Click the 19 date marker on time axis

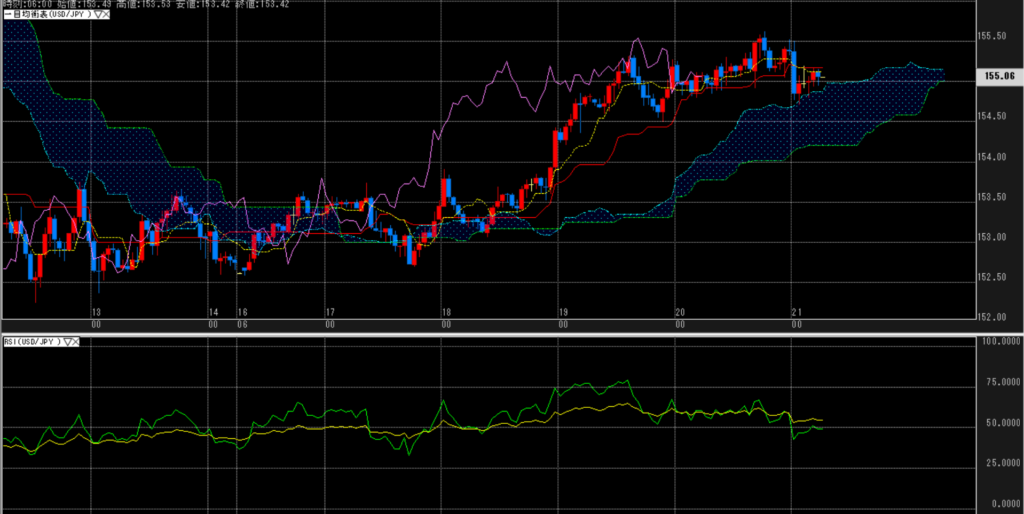coord(563,312)
